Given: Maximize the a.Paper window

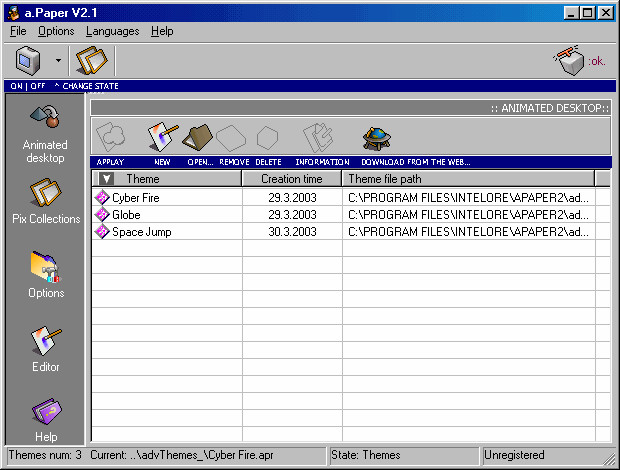Looking at the screenshot, I should click(588, 13).
